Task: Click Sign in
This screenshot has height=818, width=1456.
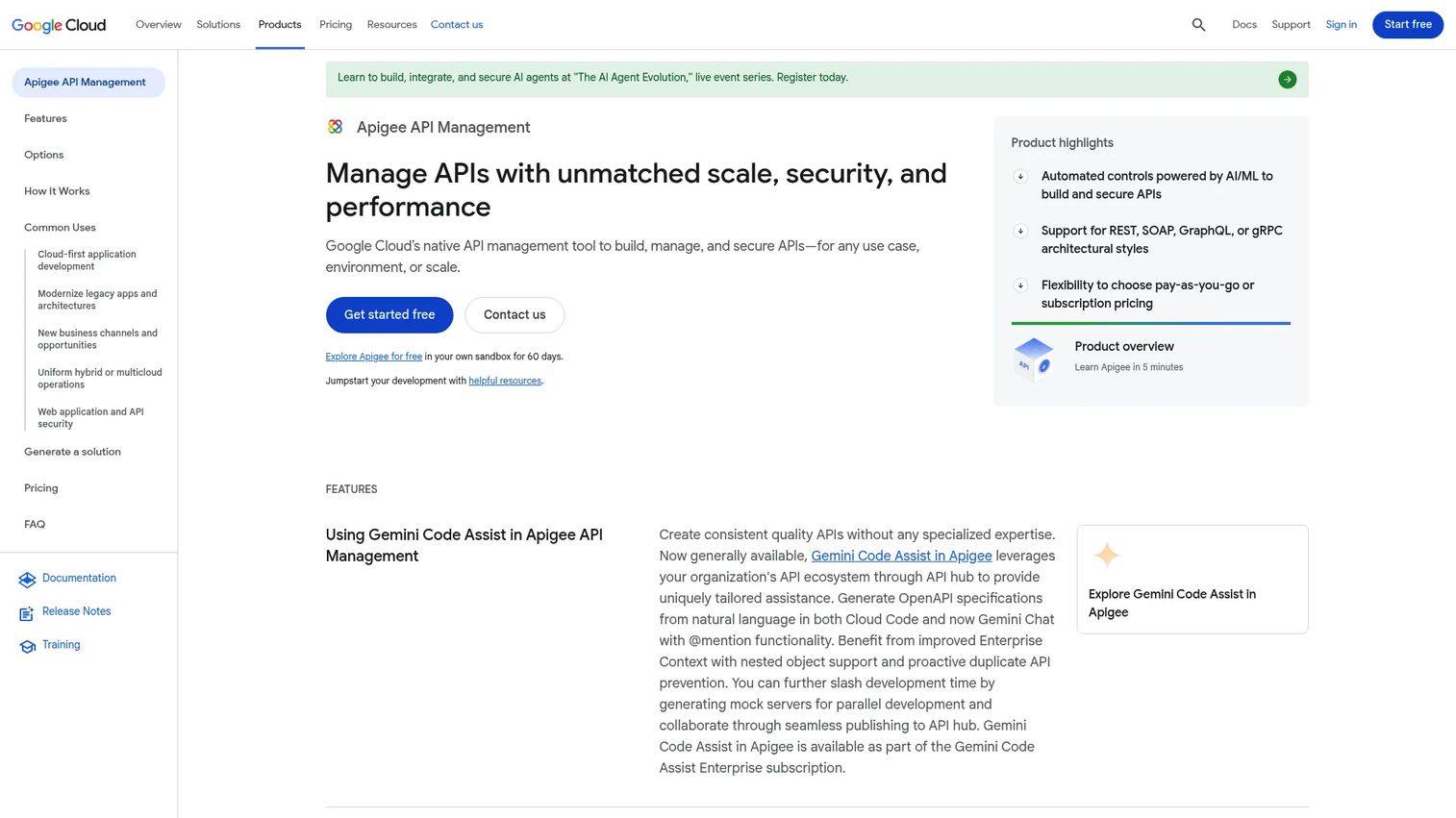Action: [1341, 25]
